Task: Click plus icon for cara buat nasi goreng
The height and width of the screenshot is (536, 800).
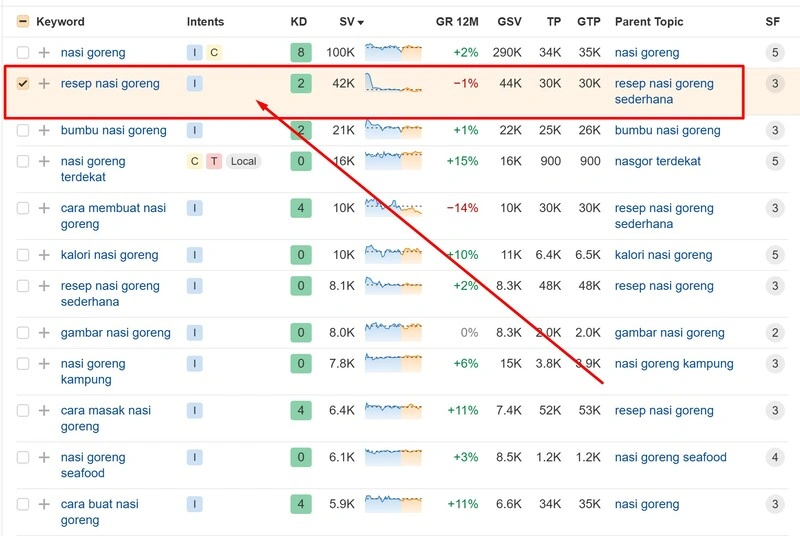Action: tap(44, 504)
